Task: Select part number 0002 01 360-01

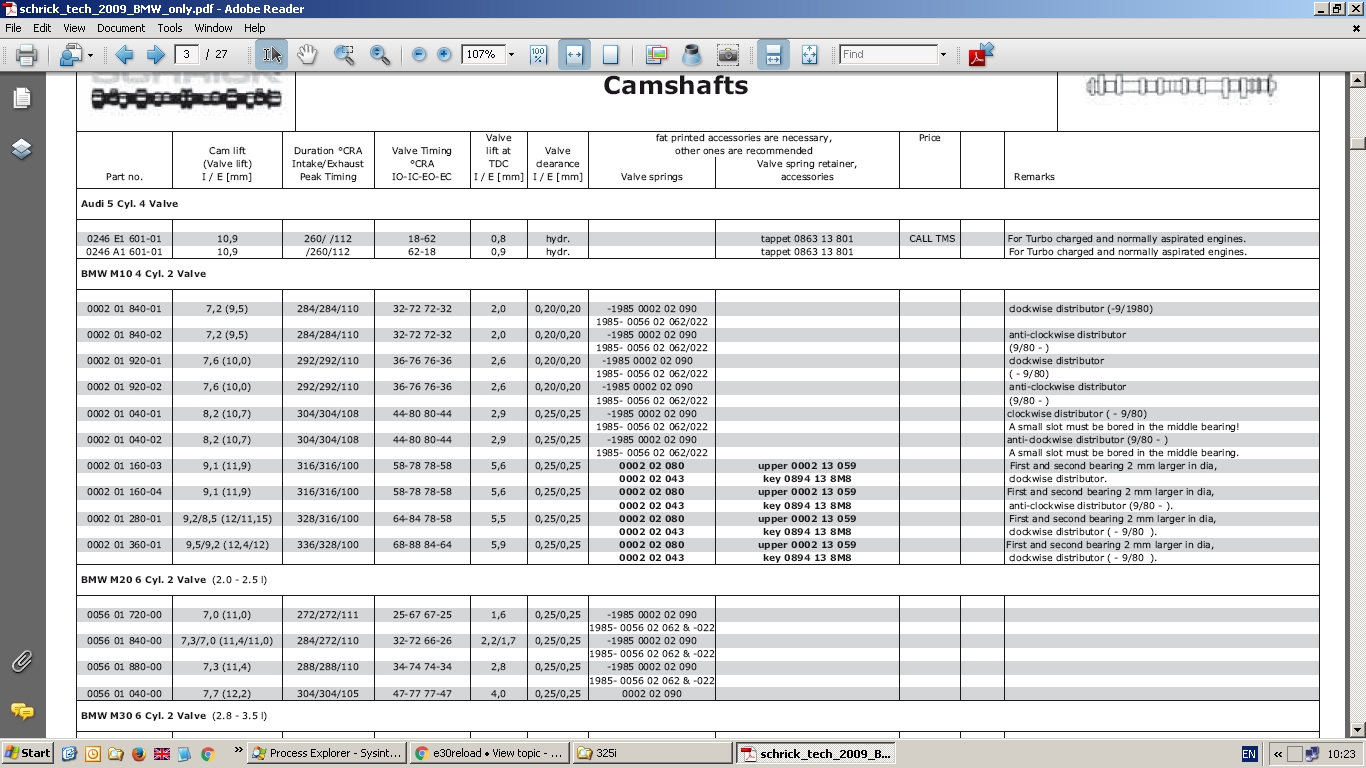Action: pos(124,545)
